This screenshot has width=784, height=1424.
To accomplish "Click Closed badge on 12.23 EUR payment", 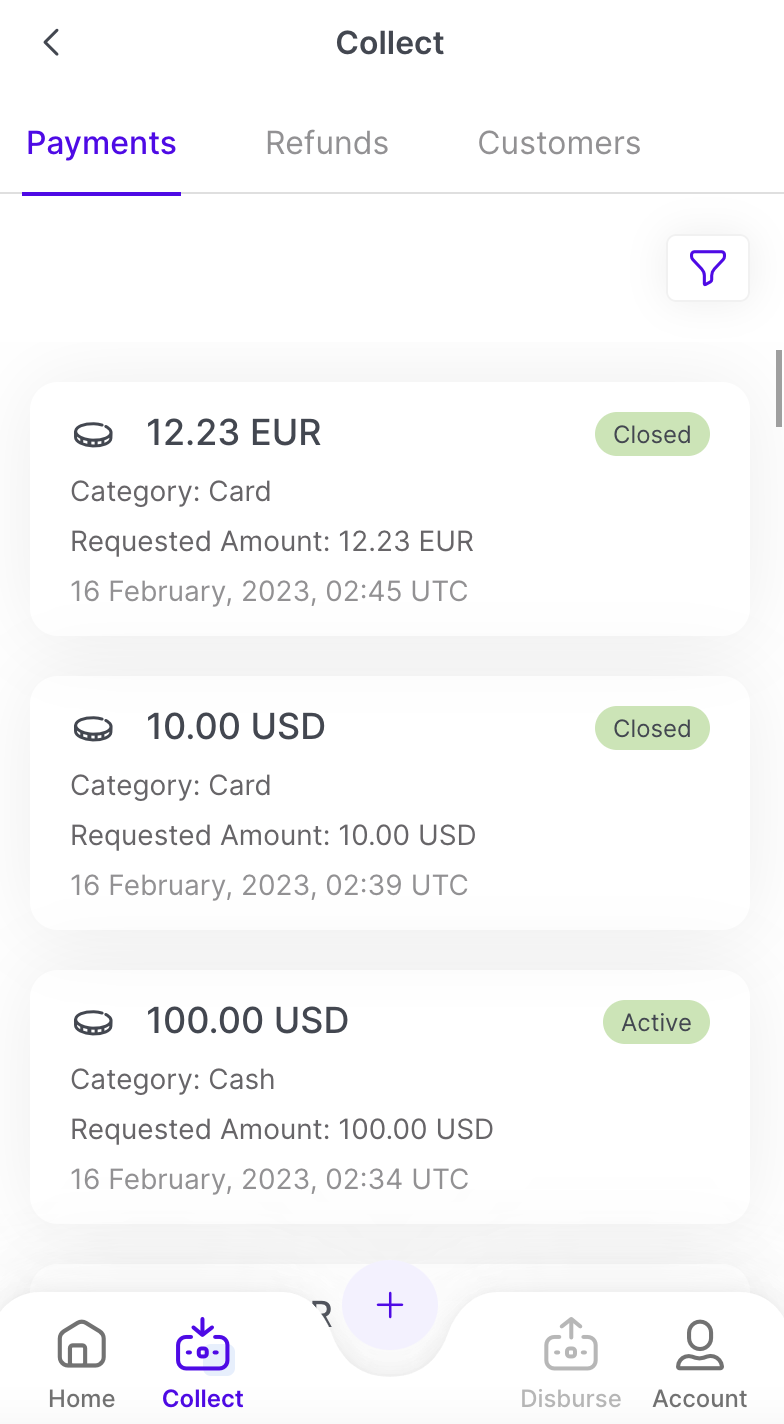I will pos(652,435).
